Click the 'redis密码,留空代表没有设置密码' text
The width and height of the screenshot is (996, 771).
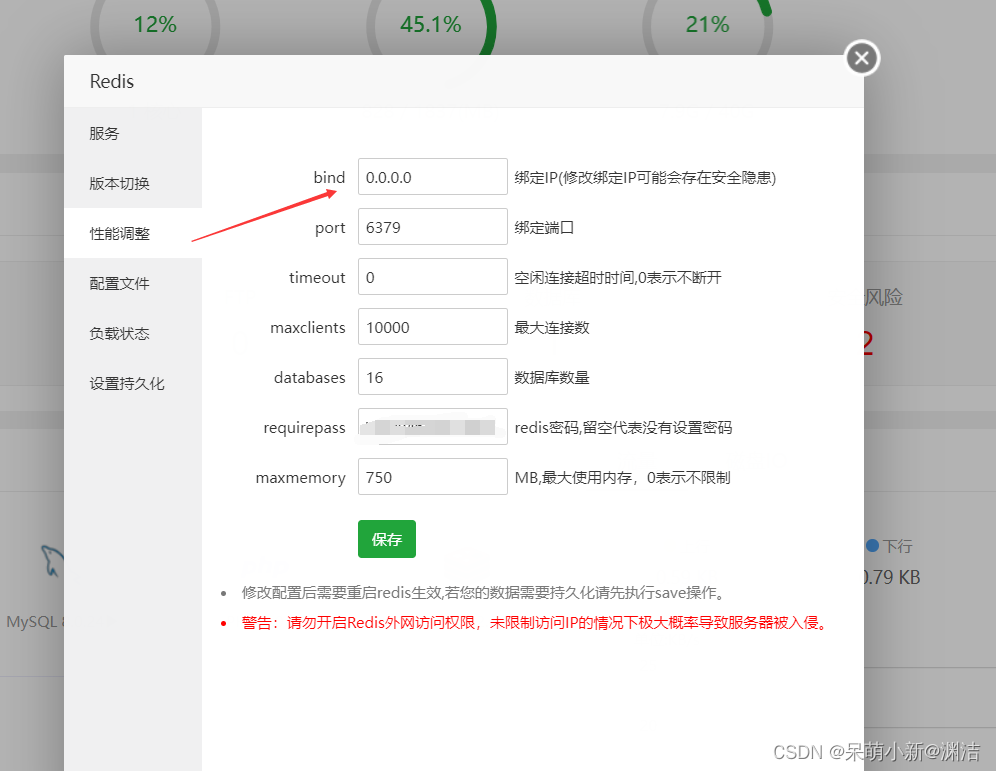coord(623,428)
